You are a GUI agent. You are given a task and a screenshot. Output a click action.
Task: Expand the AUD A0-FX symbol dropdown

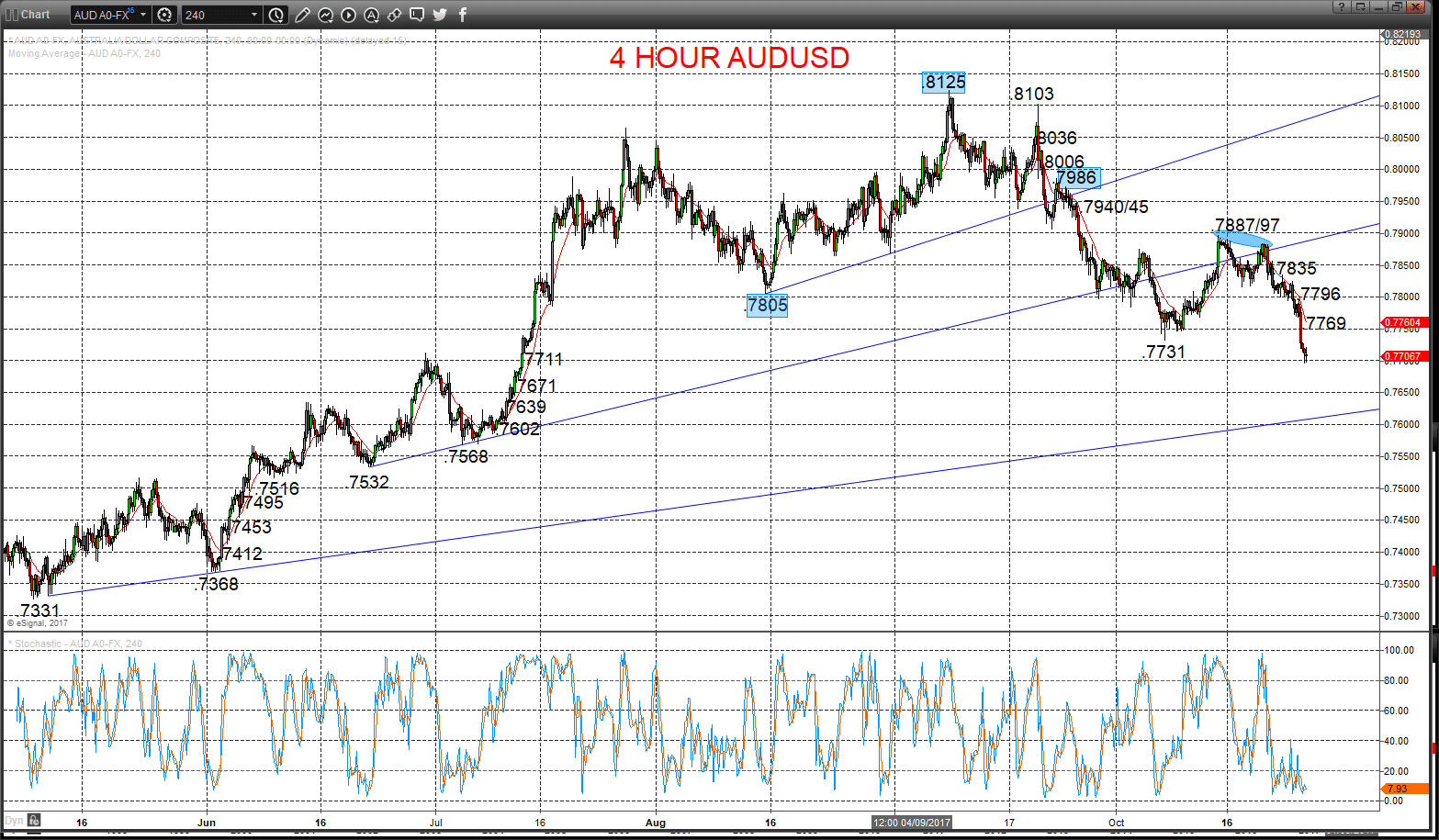(x=143, y=15)
